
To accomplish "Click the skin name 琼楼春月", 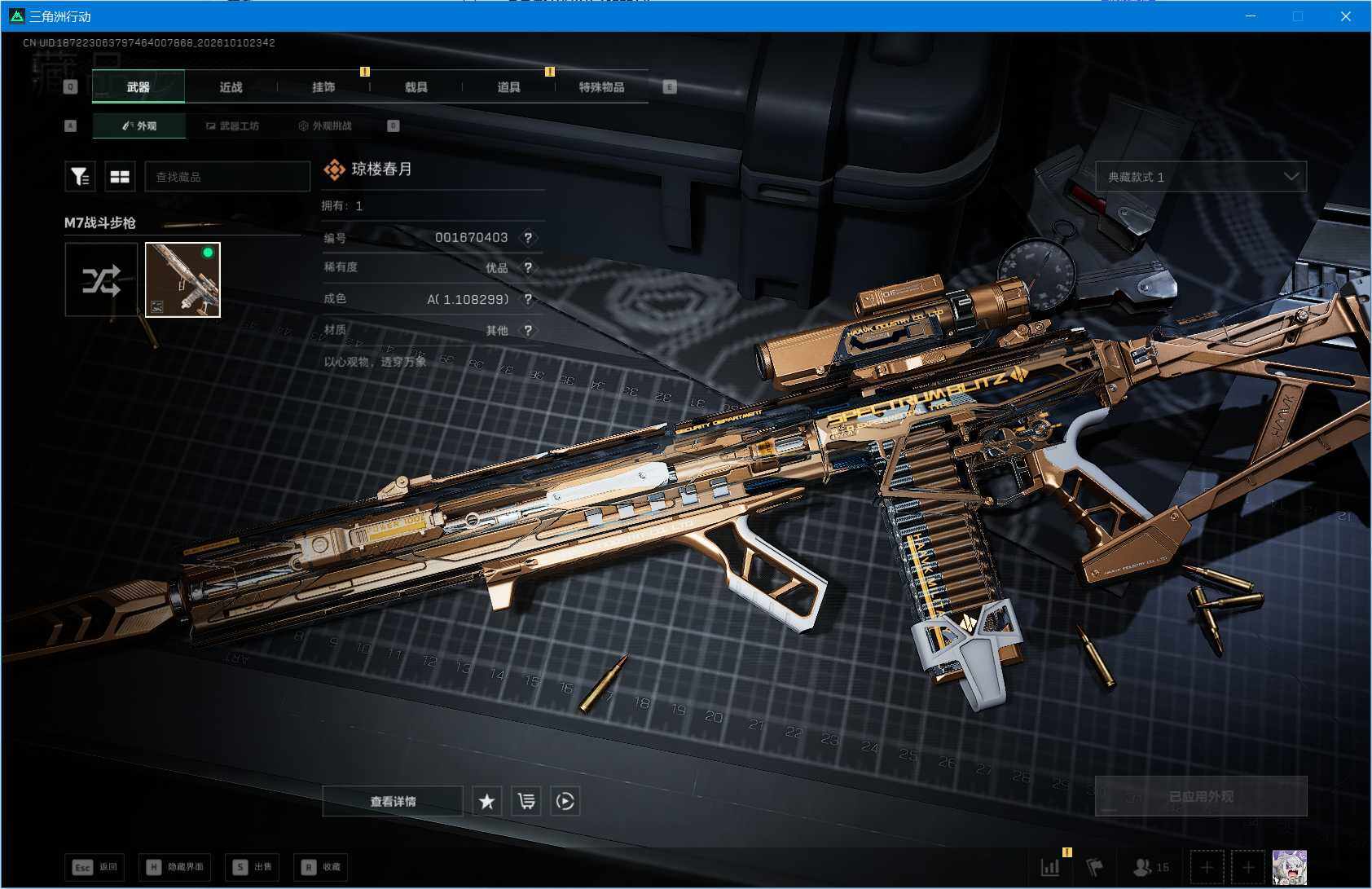I will [381, 169].
